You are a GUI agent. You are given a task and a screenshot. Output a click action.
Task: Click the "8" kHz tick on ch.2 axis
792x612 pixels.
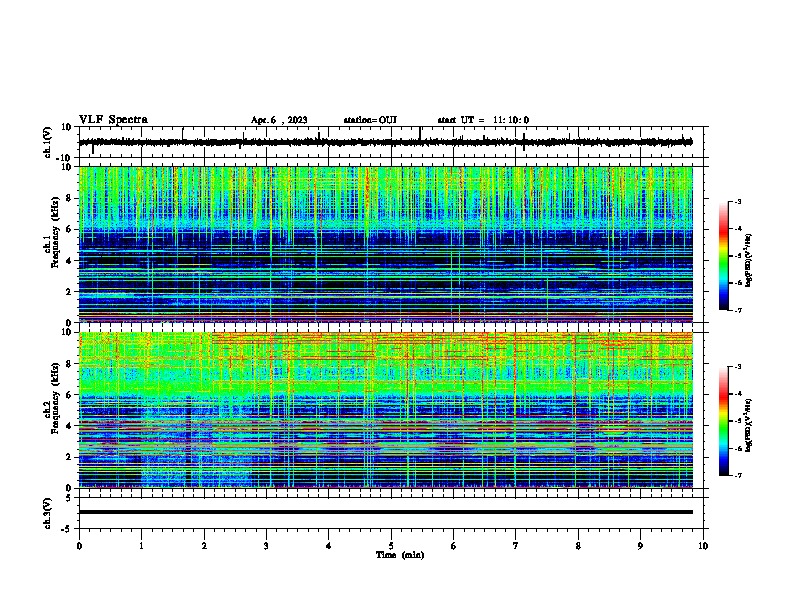pos(69,363)
